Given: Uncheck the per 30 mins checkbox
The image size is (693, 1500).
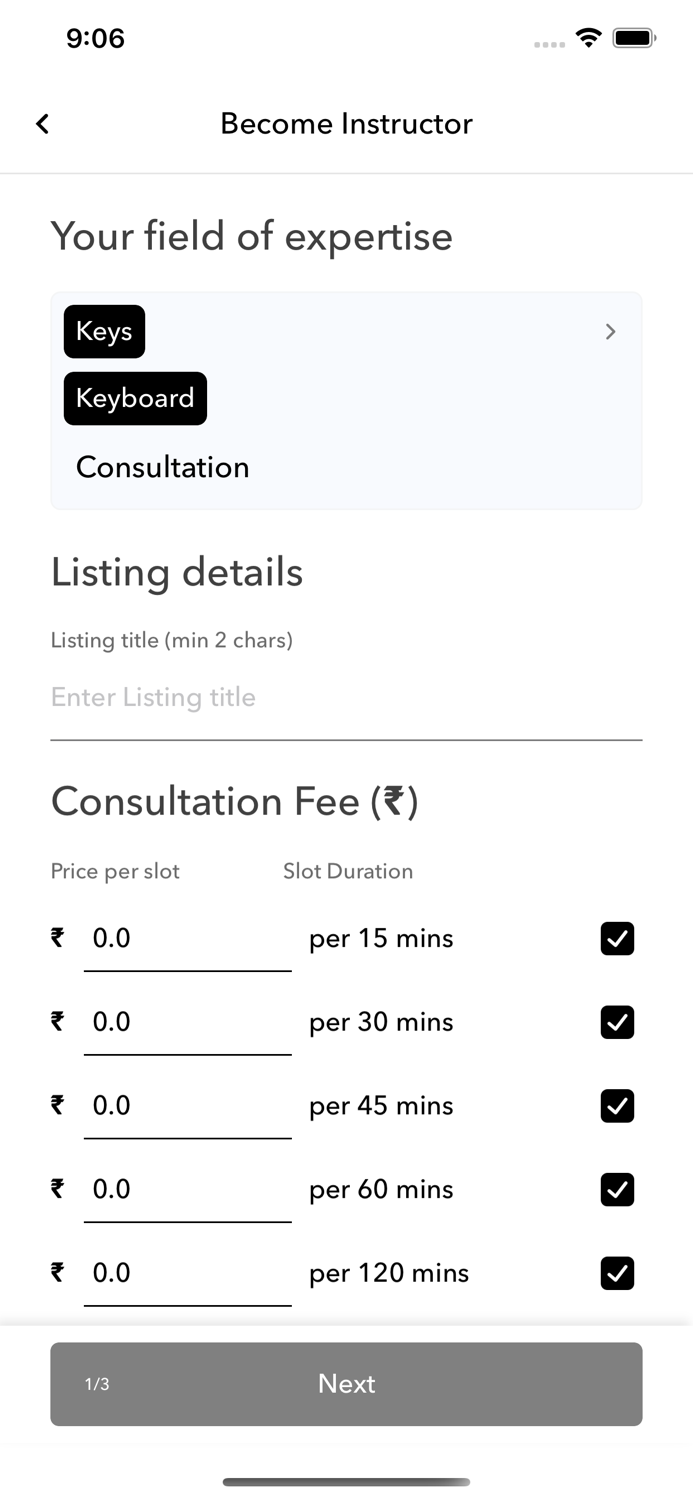Looking at the screenshot, I should coord(617,1022).
